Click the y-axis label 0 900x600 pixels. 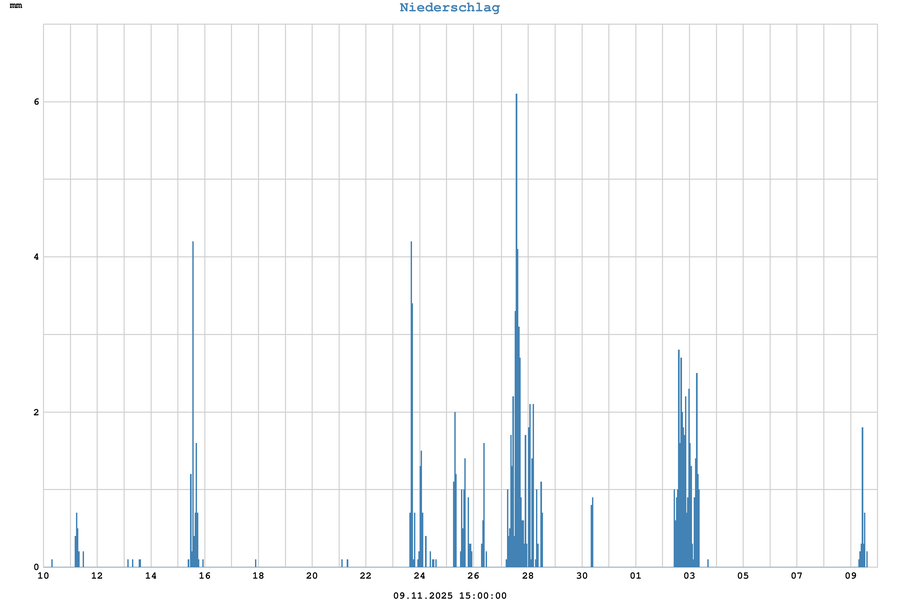point(34,567)
